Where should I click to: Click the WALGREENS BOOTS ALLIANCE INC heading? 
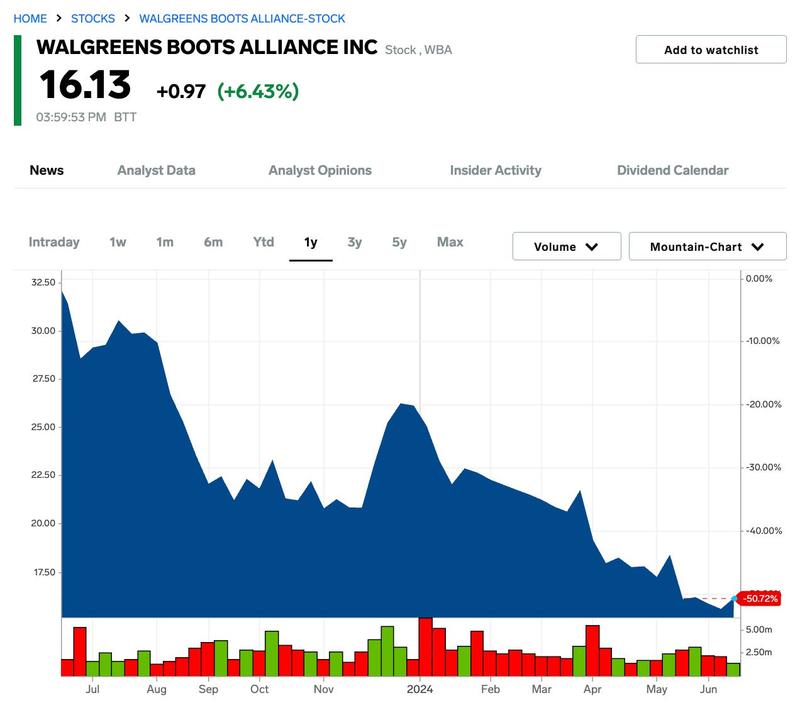(x=207, y=47)
